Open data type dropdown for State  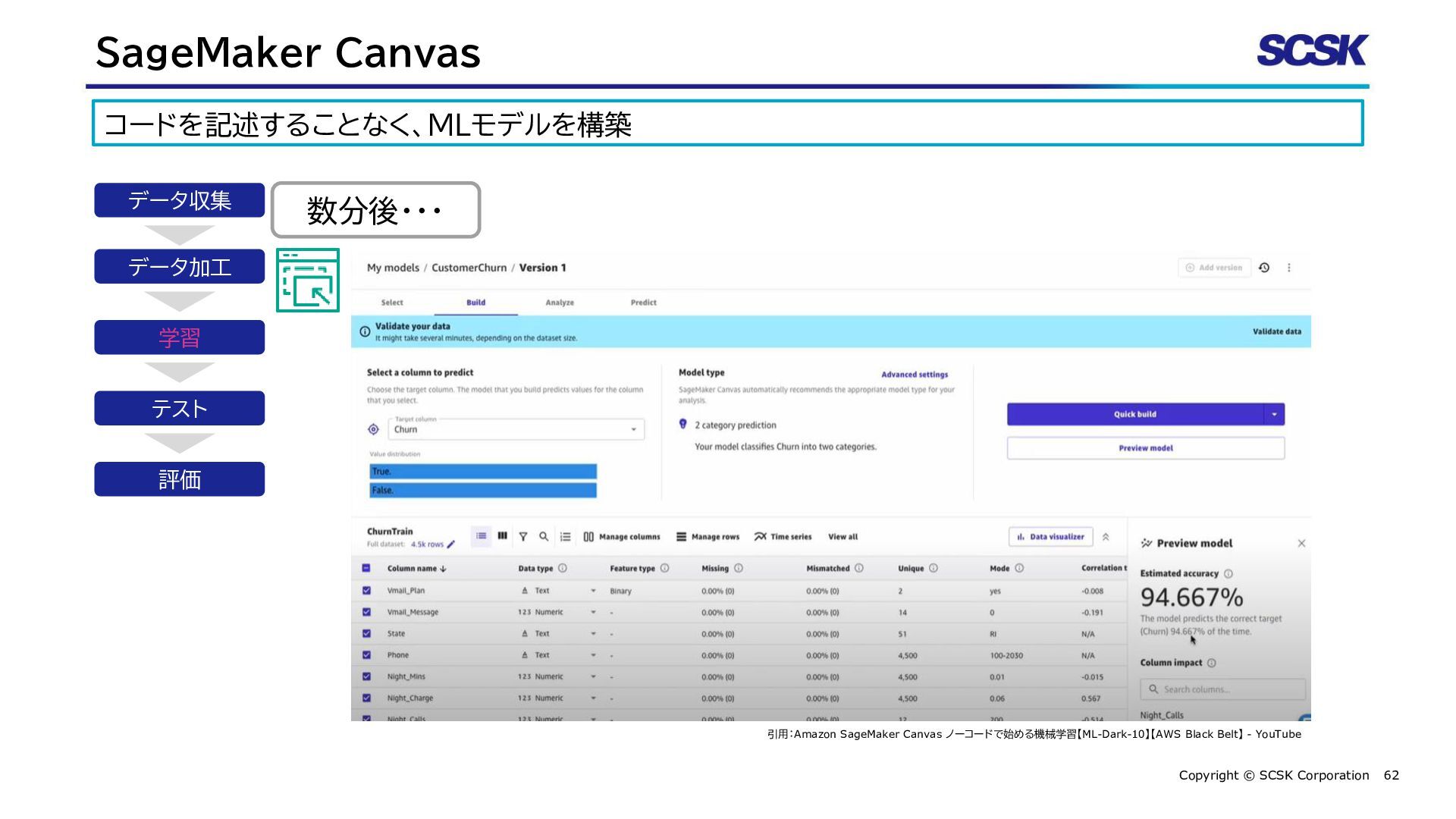pos(593,633)
